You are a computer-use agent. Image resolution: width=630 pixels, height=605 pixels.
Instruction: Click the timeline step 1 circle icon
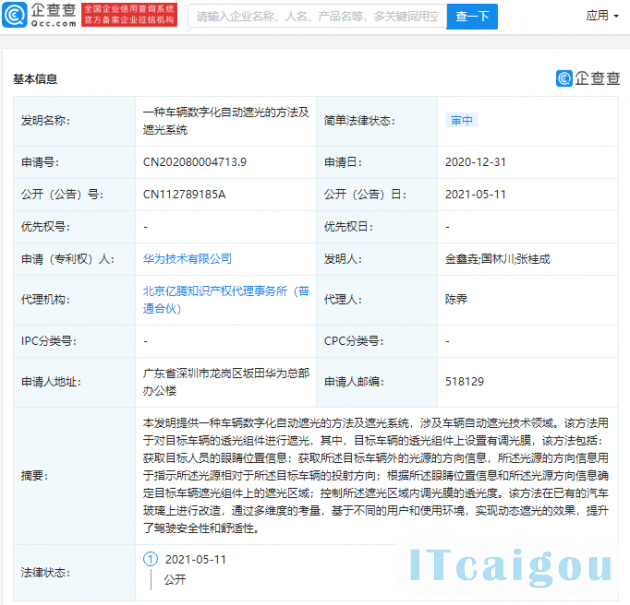(x=150, y=559)
